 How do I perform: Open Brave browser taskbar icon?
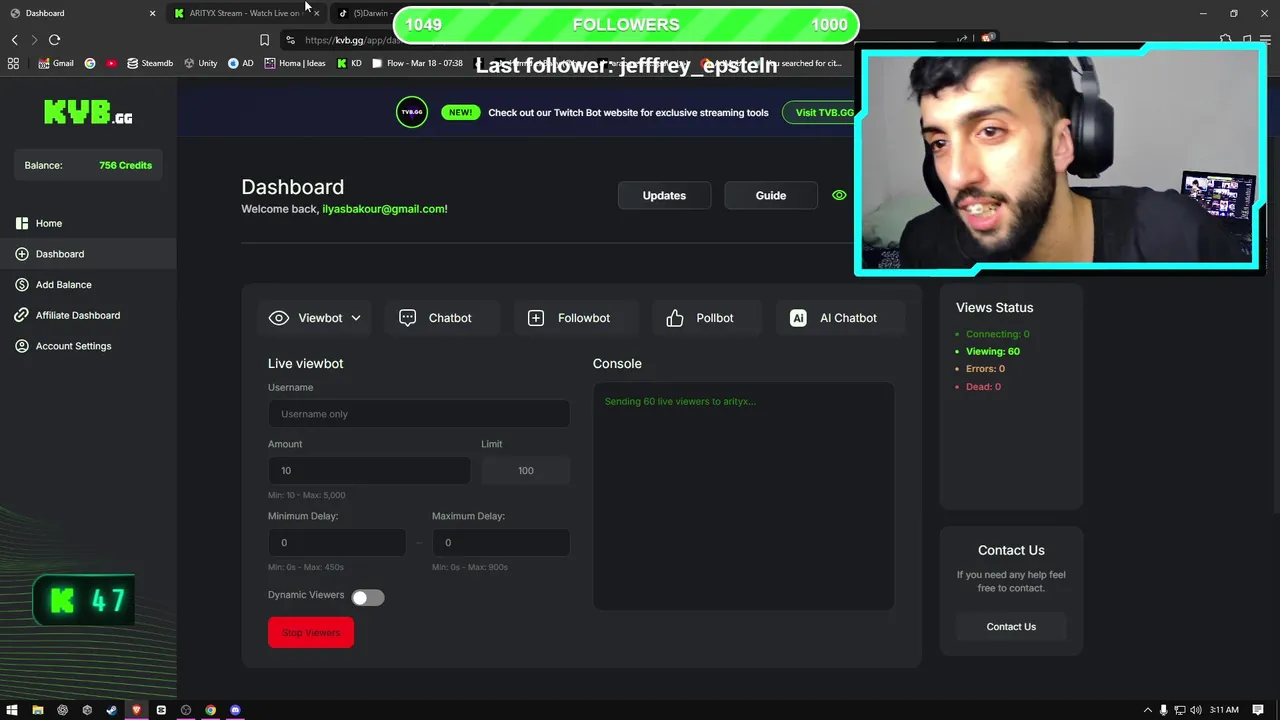click(136, 710)
